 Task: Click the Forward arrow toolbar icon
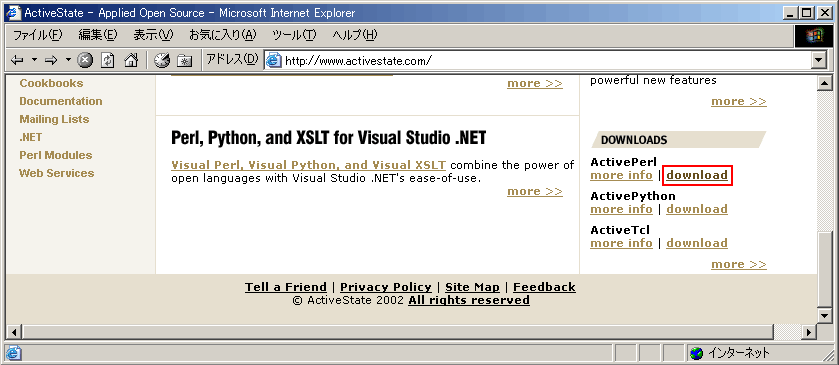51,60
